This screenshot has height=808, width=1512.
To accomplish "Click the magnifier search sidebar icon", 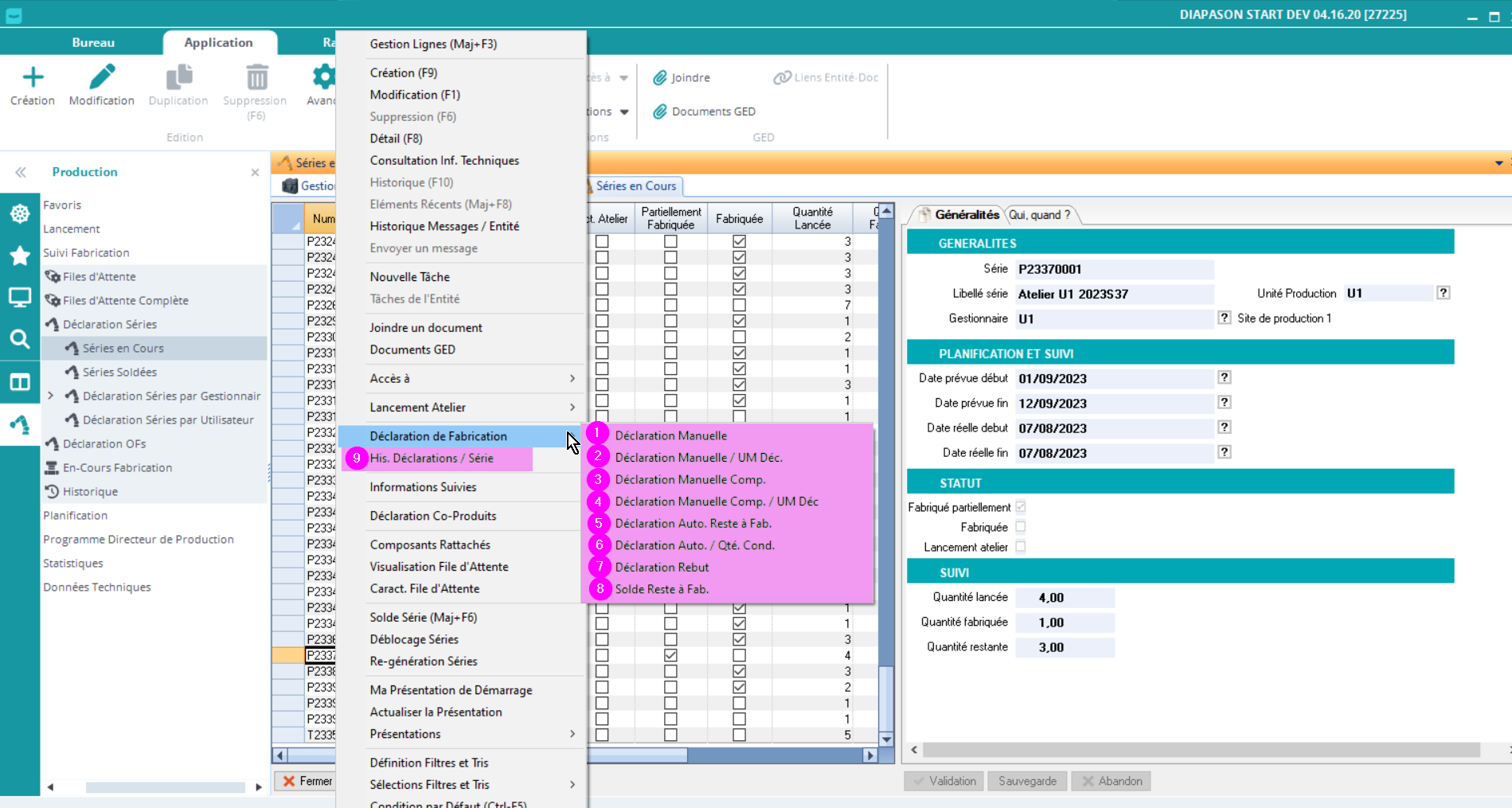I will tap(20, 340).
